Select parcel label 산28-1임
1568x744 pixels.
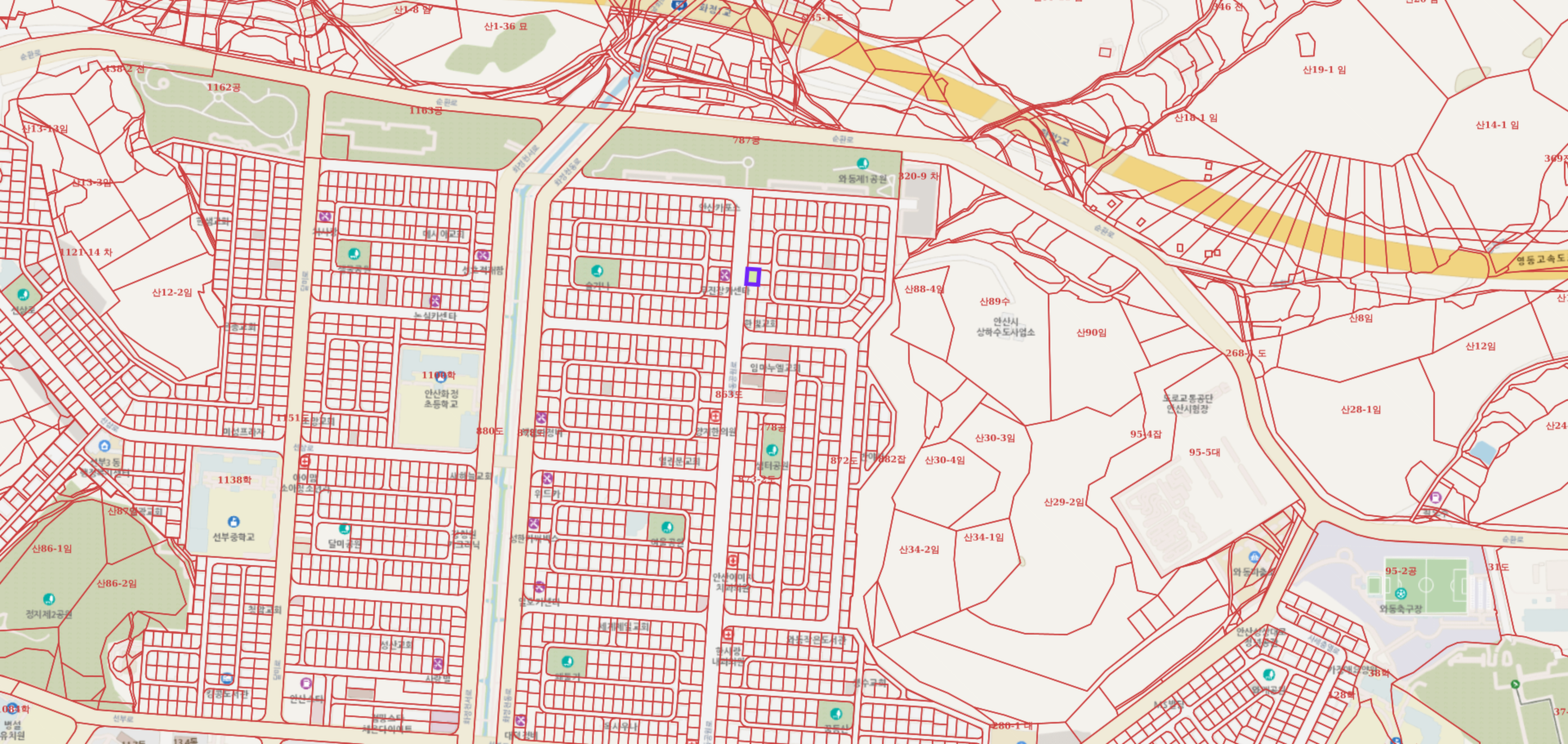[x=1361, y=410]
